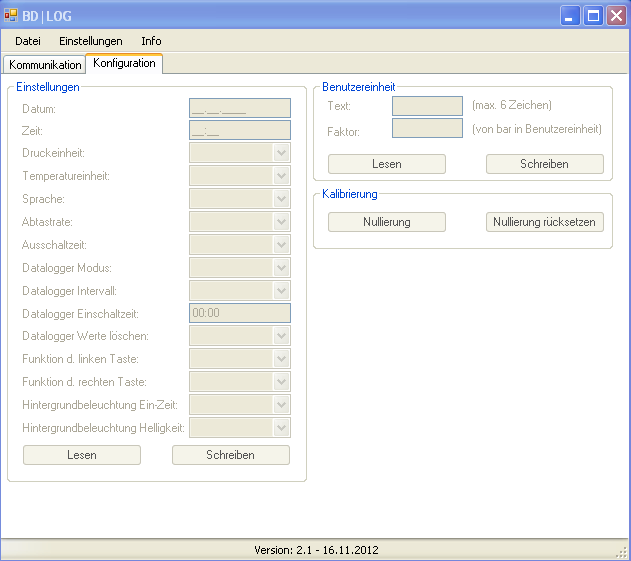Image resolution: width=631 pixels, height=561 pixels.
Task: Click the Kalibrierung group title
Action: [x=350, y=194]
